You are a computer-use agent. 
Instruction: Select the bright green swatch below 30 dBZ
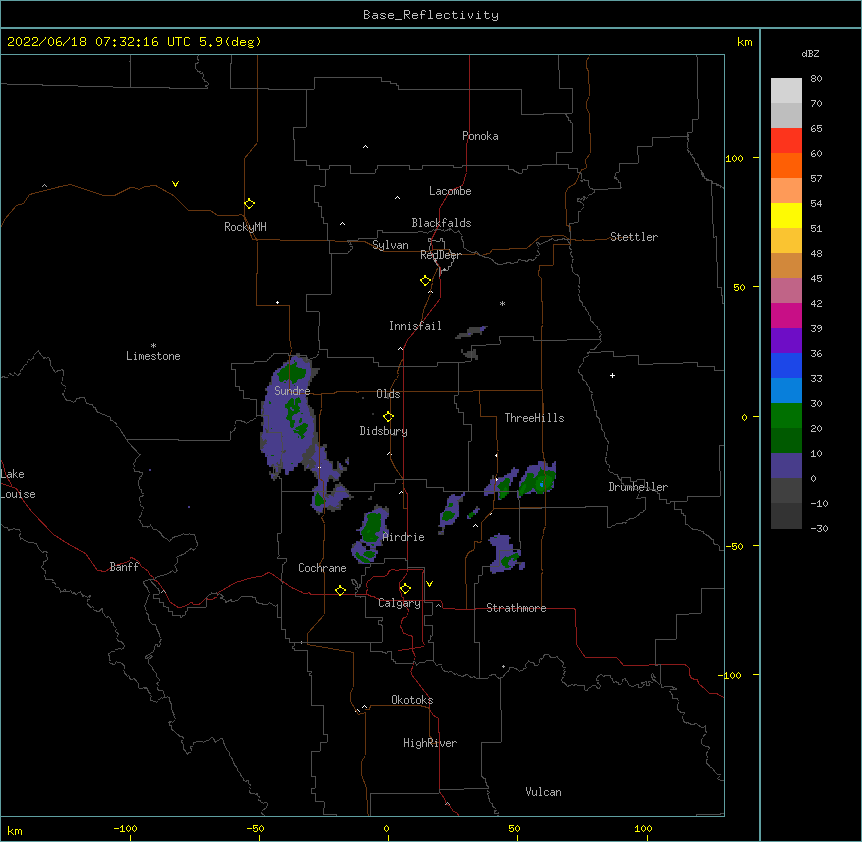pyautogui.click(x=786, y=416)
